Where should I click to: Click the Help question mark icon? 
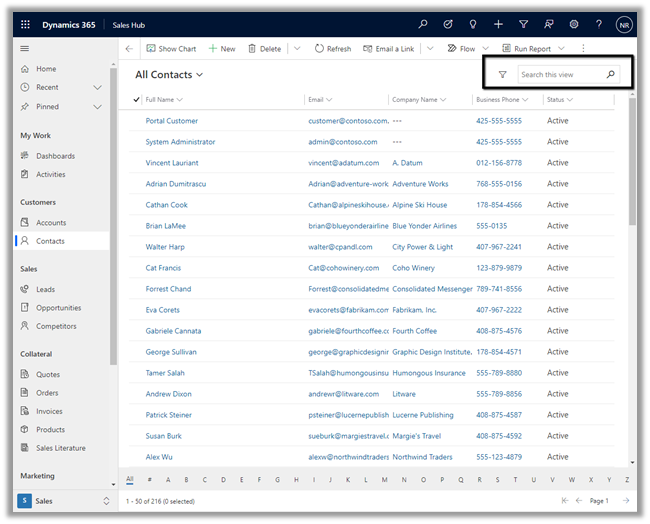coord(599,24)
